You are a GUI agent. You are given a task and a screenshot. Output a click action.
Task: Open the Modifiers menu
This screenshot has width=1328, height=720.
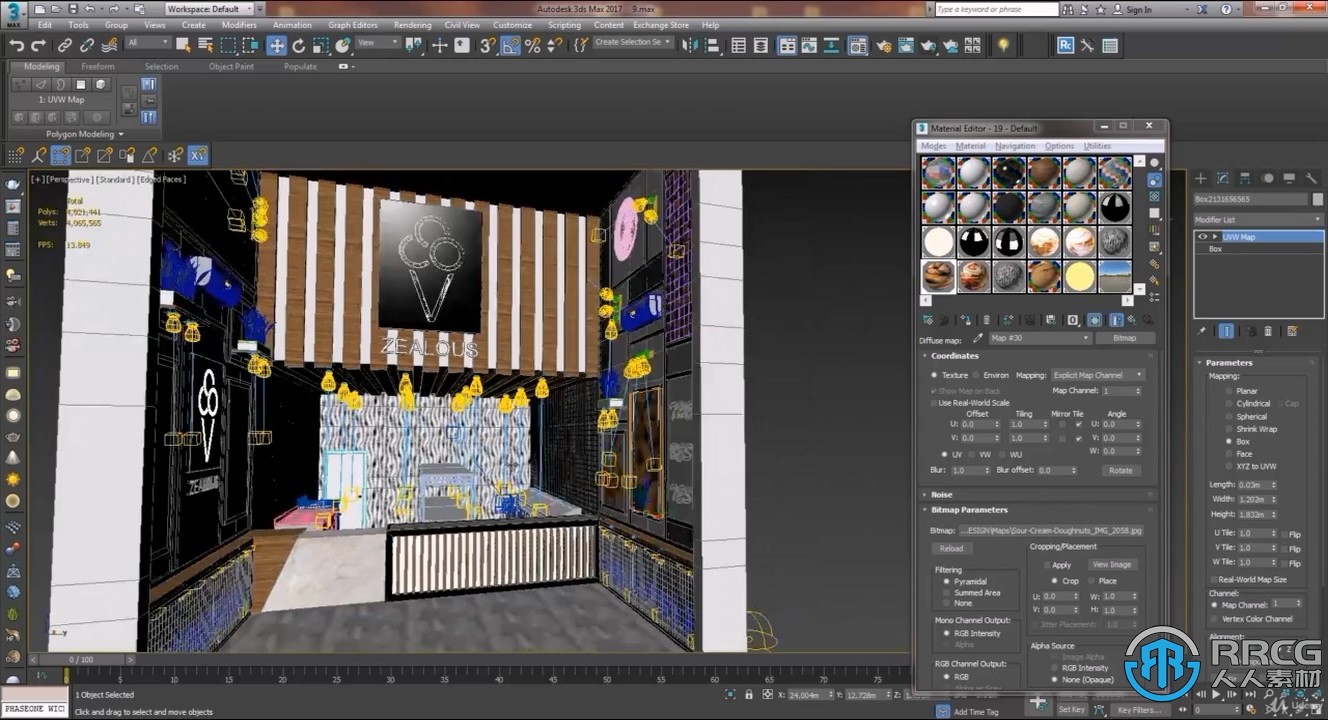[x=239, y=25]
